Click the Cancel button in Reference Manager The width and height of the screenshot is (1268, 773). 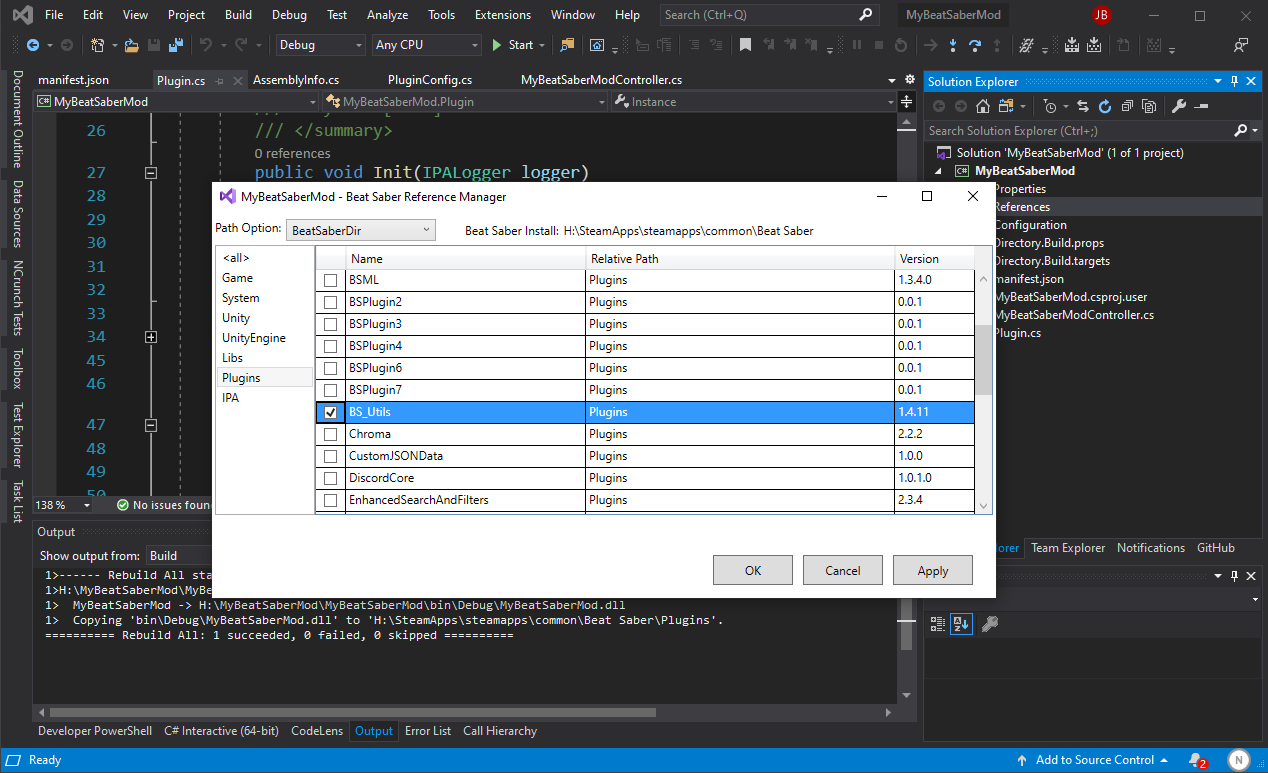(x=843, y=570)
